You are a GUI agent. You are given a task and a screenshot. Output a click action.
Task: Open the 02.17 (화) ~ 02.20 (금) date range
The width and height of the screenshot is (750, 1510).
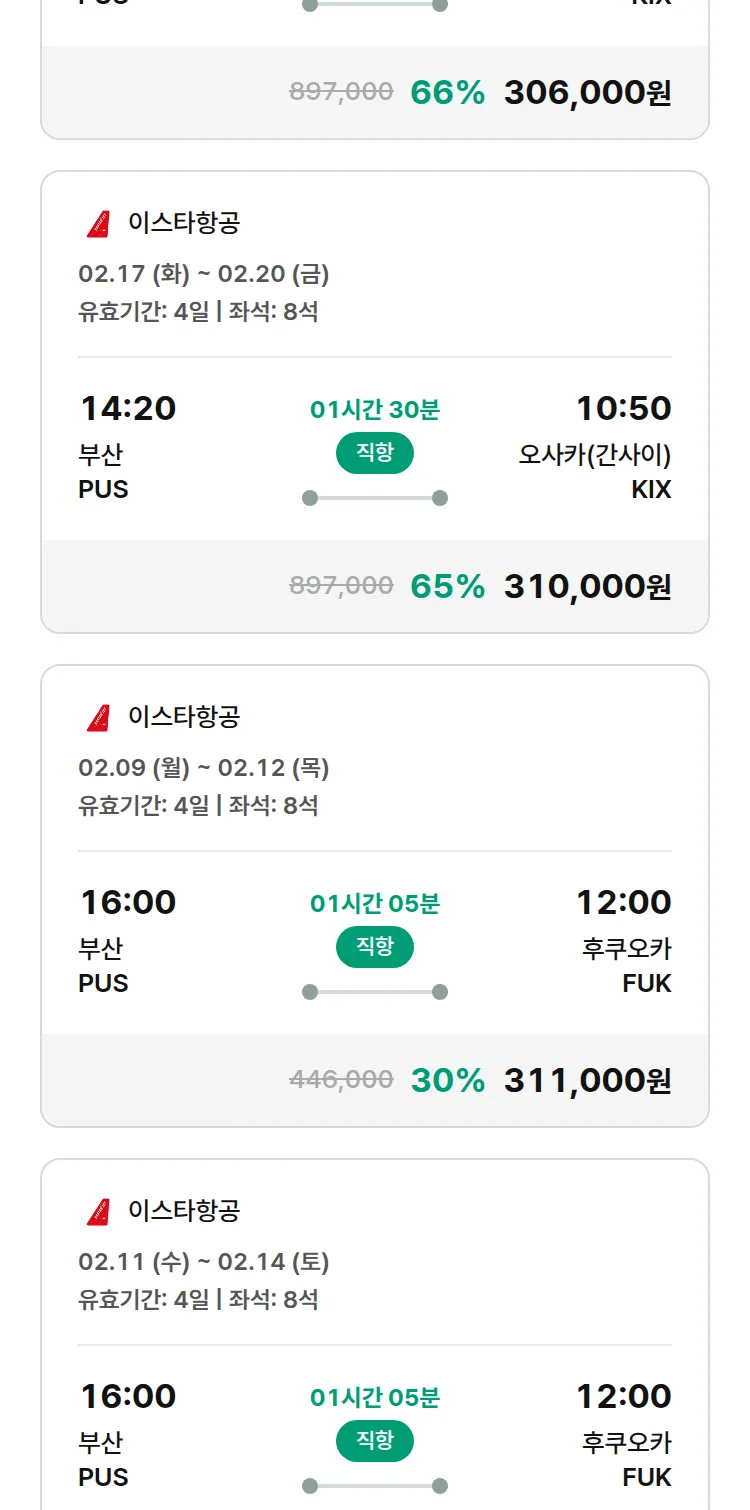click(204, 274)
